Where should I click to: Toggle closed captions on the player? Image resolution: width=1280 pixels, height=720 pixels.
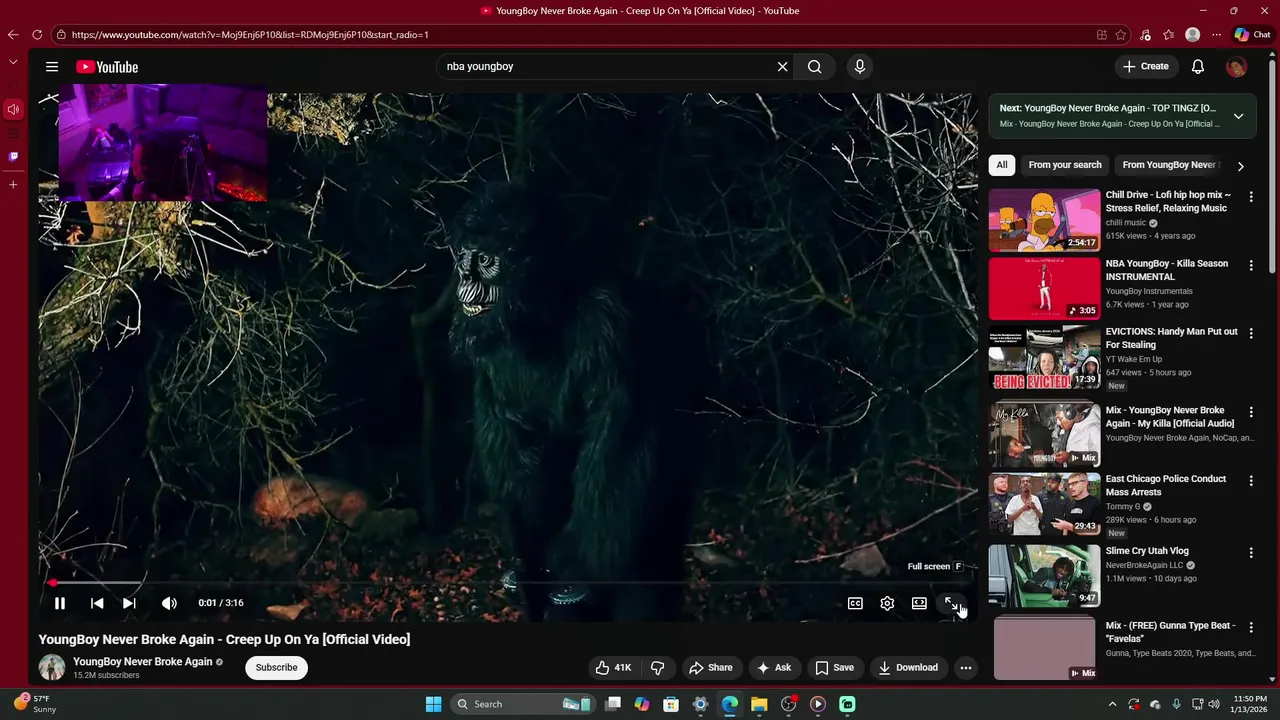[x=855, y=603]
